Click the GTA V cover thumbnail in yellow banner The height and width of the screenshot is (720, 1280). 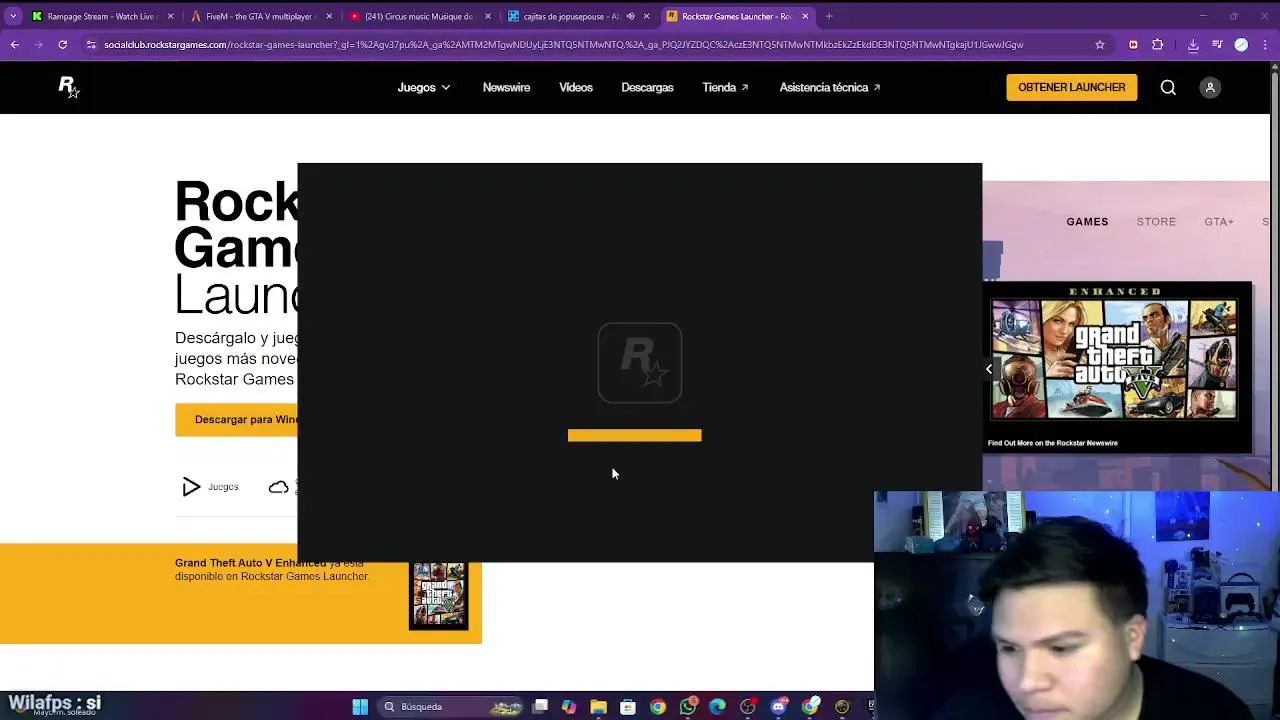point(439,594)
